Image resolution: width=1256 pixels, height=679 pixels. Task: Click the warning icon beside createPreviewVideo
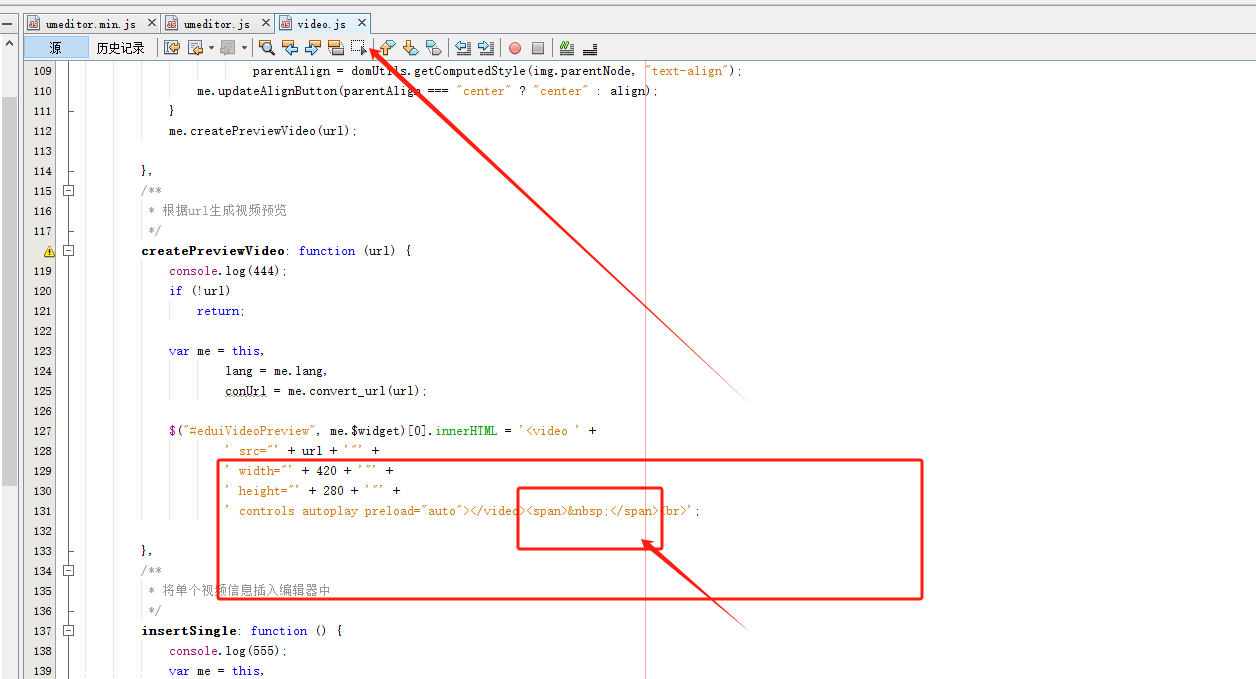[48, 251]
